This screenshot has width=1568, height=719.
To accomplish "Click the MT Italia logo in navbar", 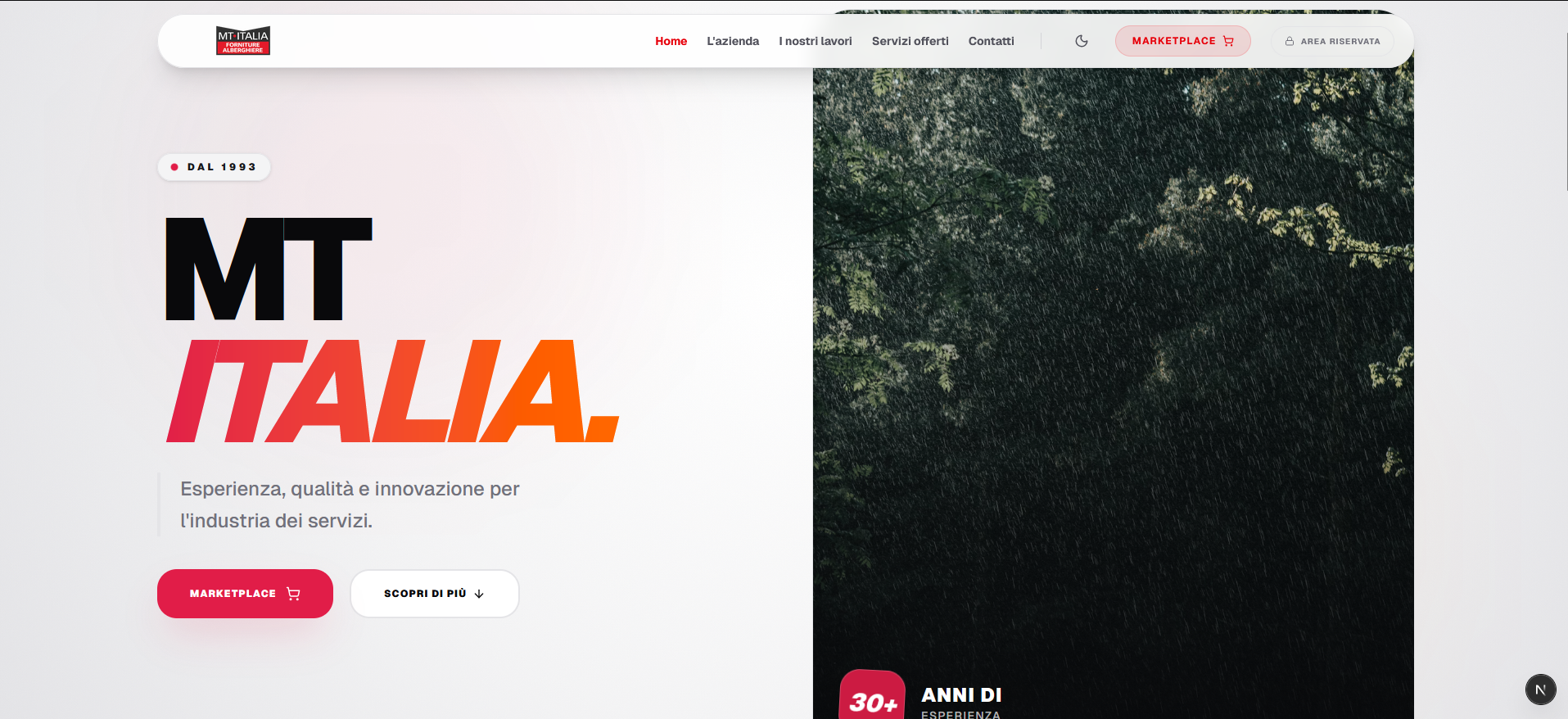I will coord(243,41).
